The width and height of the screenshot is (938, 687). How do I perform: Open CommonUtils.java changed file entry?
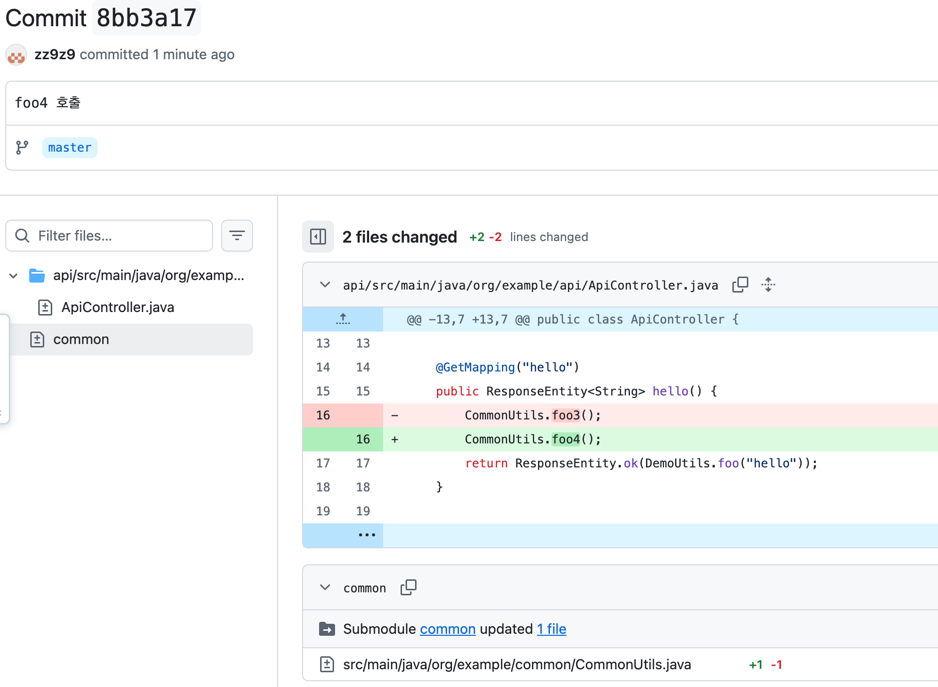[517, 665]
